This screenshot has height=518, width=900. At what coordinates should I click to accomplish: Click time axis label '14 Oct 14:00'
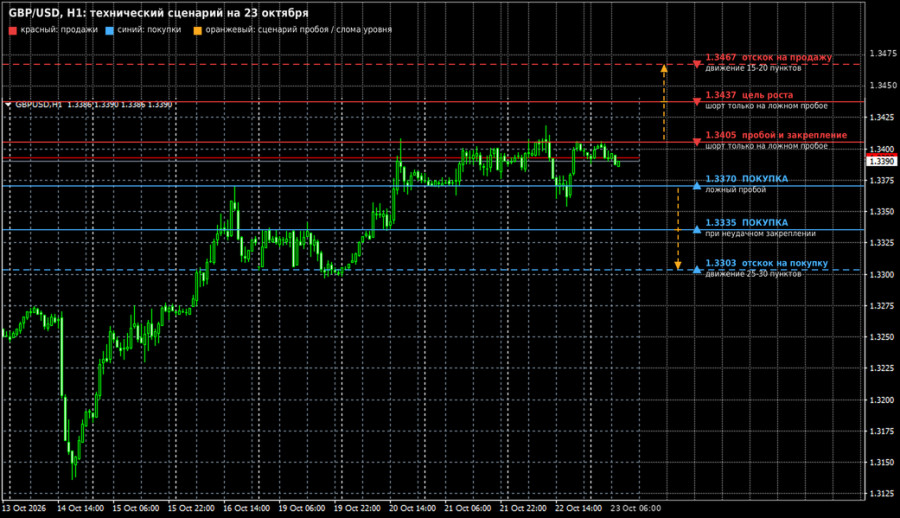click(80, 508)
